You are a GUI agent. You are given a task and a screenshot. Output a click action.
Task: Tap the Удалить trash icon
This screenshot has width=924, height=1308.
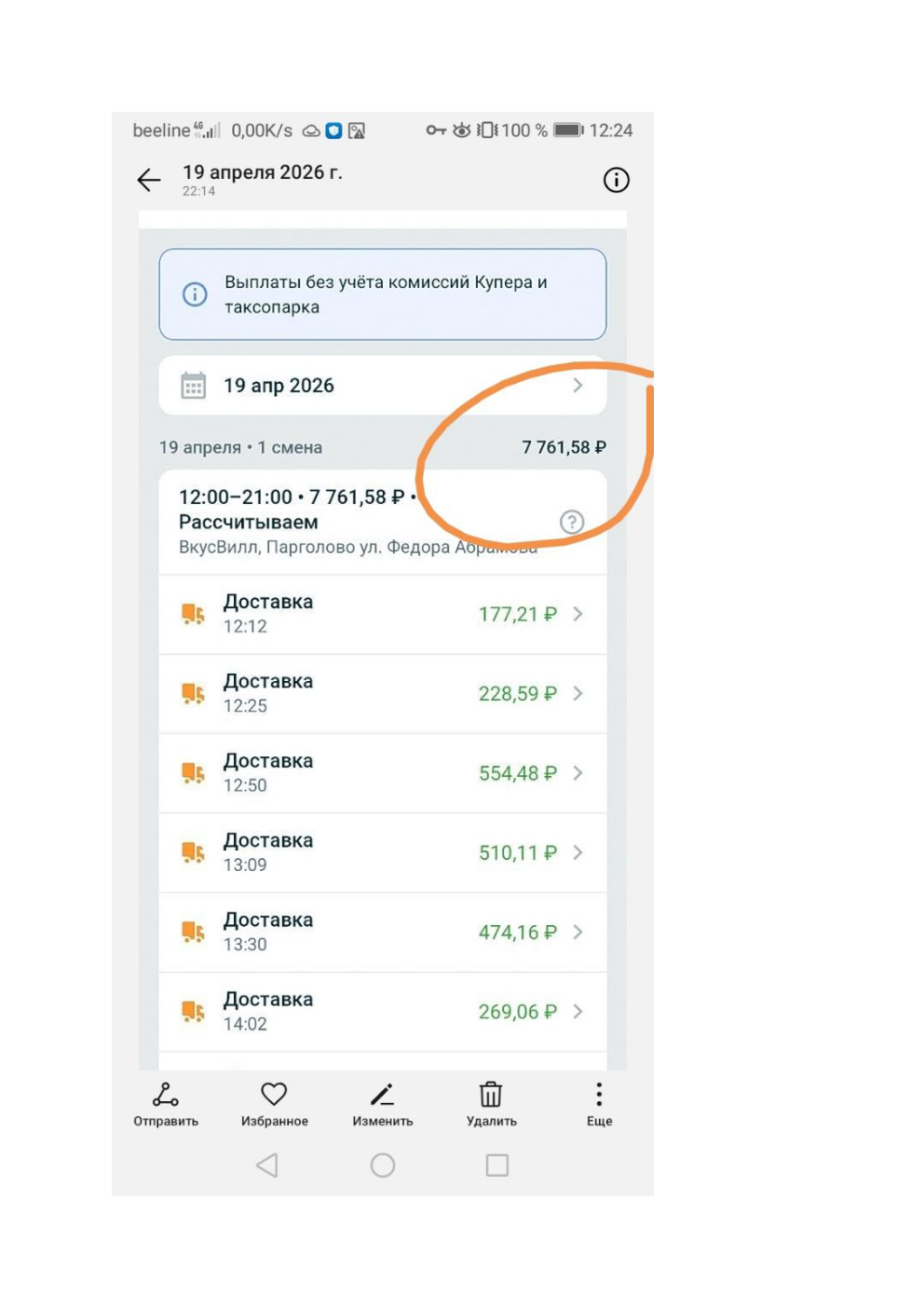tap(491, 1094)
